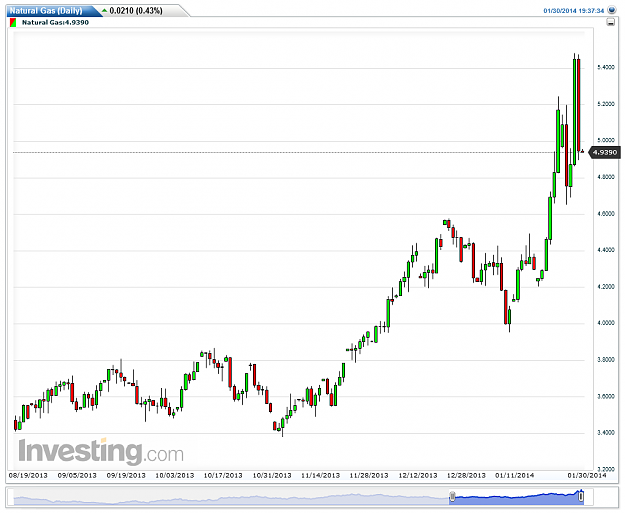
Task: Click the y-axis label '3.6000'
Action: click(x=606, y=396)
